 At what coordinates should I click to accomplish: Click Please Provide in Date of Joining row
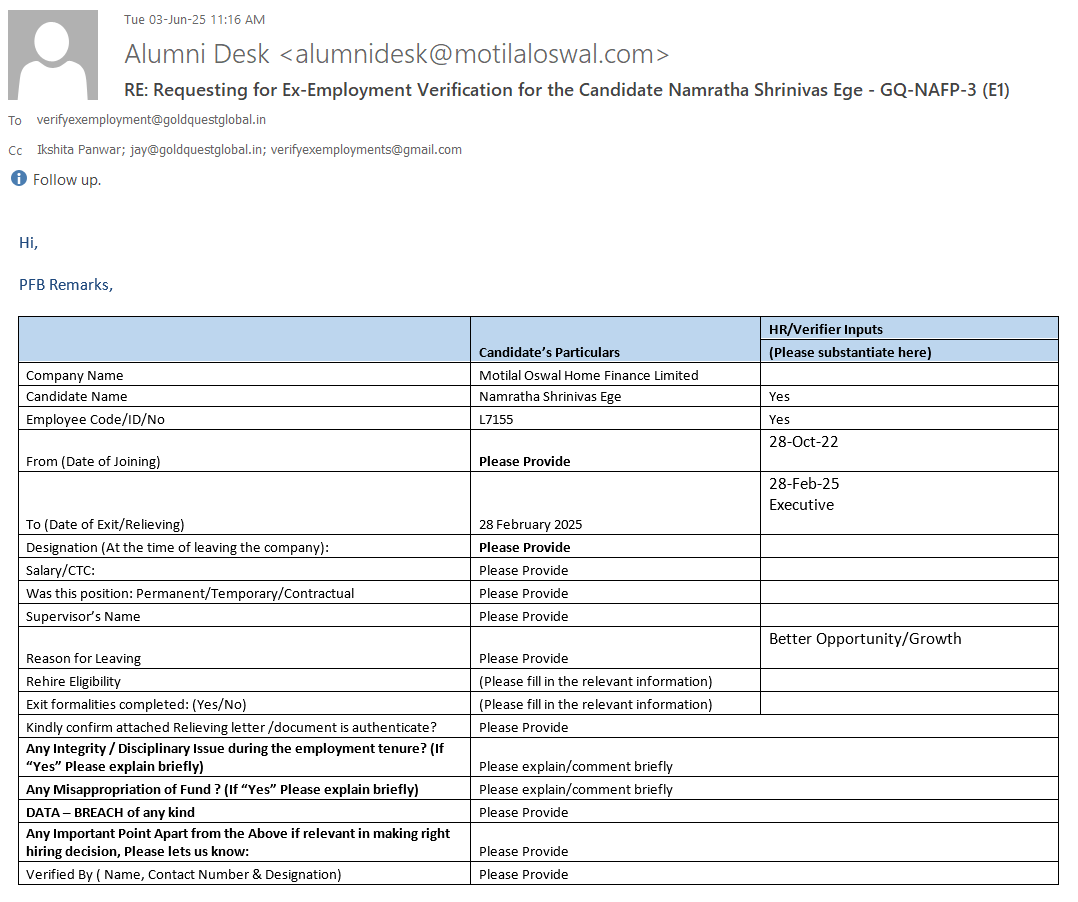pos(525,461)
